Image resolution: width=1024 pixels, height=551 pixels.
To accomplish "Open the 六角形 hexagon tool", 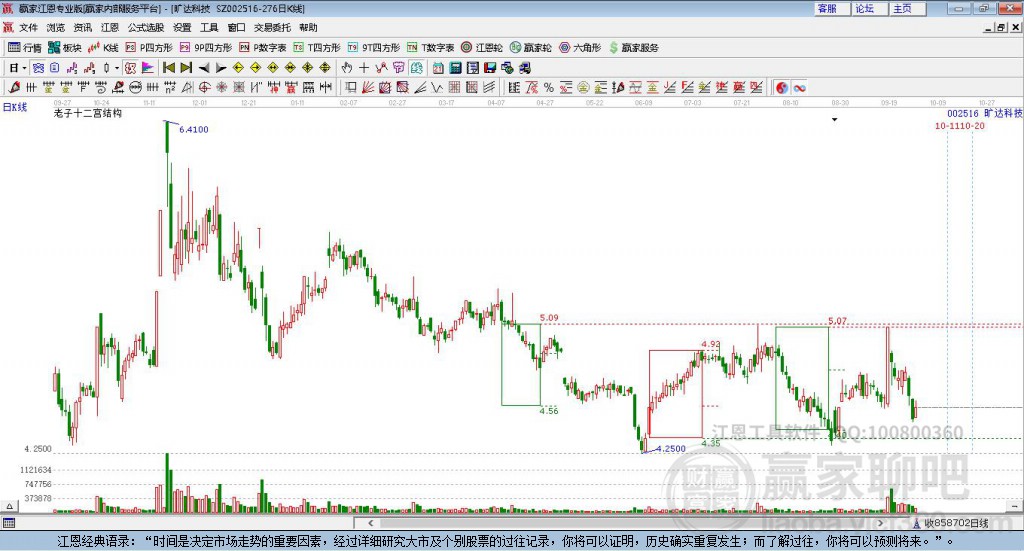I will 580,48.
